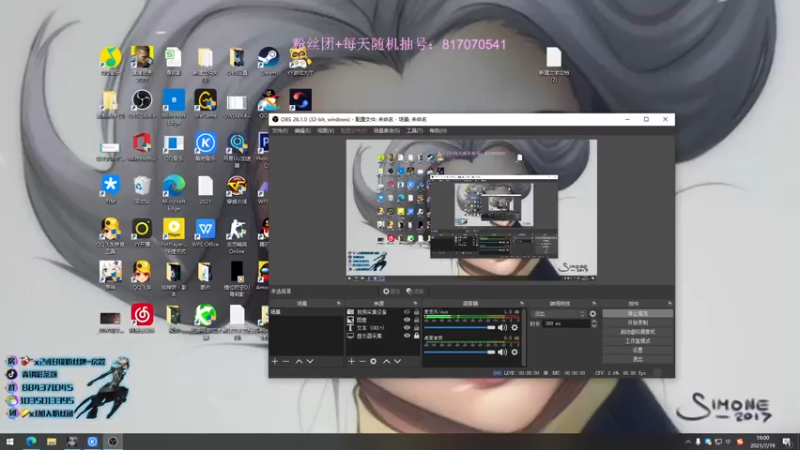This screenshot has height=450, width=800.
Task: Click the transition duration 300 ms field
Action: [566, 323]
